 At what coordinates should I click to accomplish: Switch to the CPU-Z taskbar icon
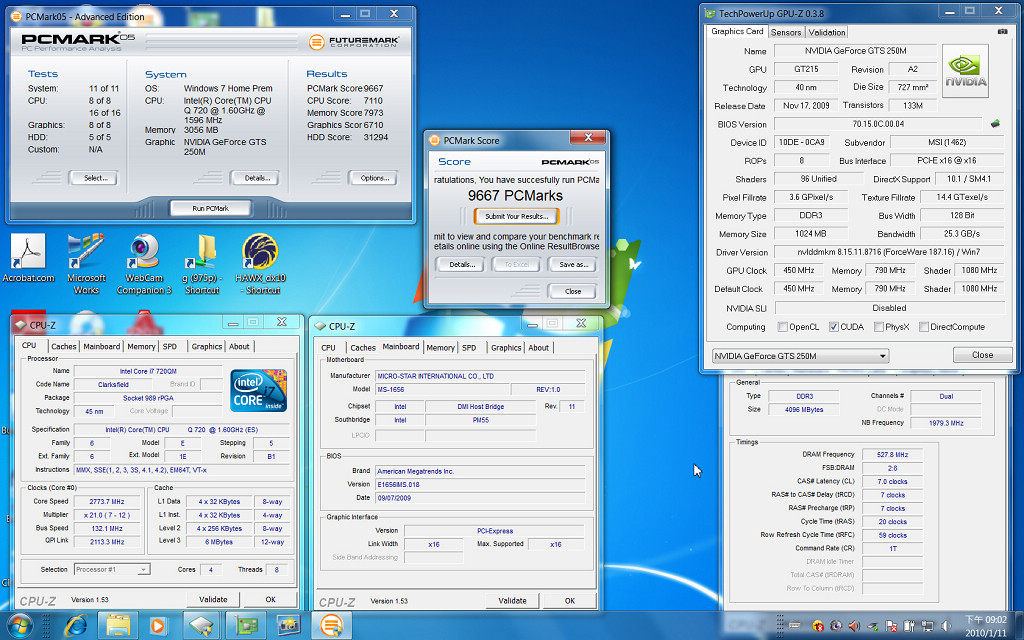tap(200, 626)
